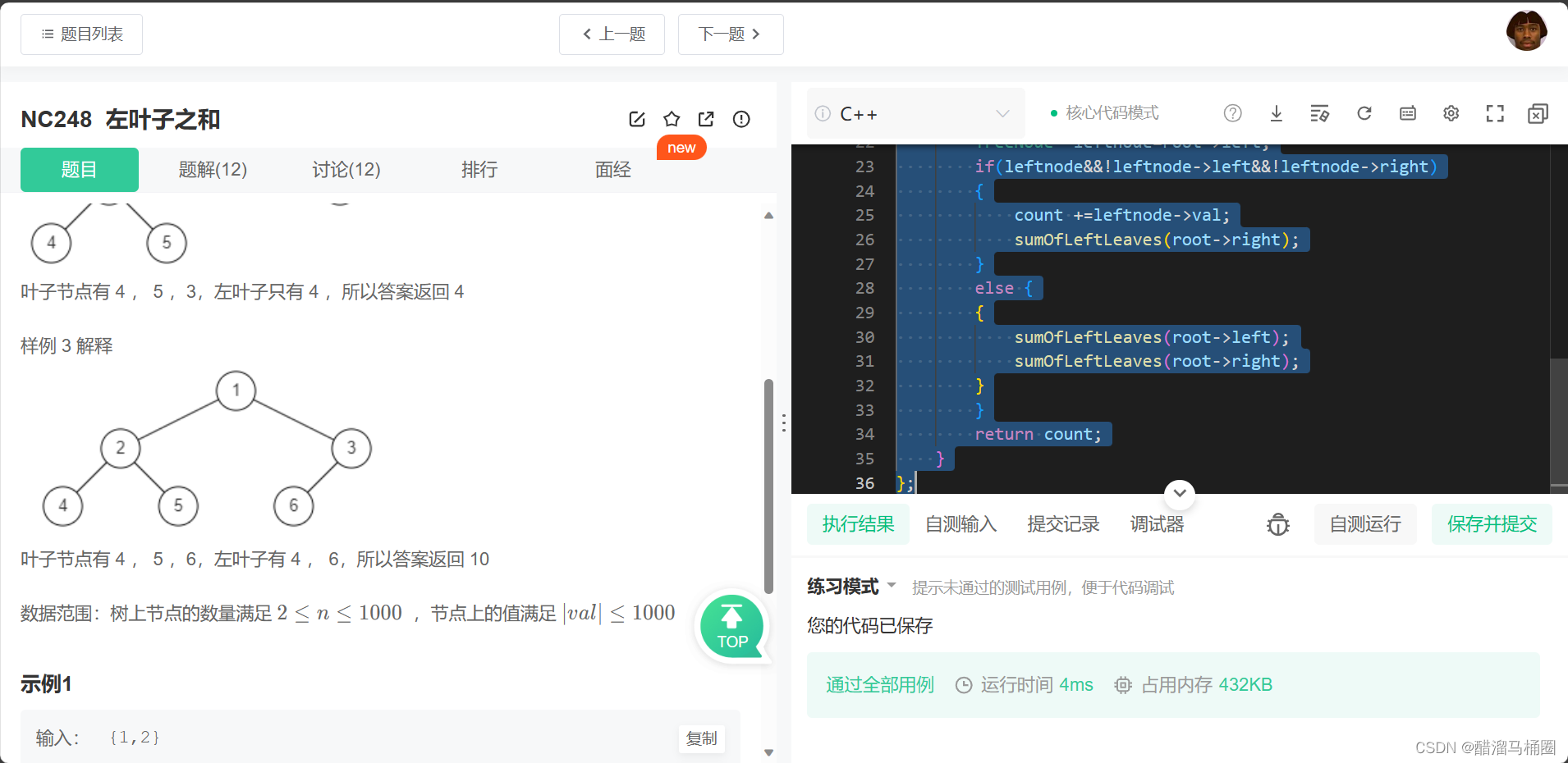Open keyboard shortcuts icon
Image resolution: width=1568 pixels, height=763 pixels.
1407,113
